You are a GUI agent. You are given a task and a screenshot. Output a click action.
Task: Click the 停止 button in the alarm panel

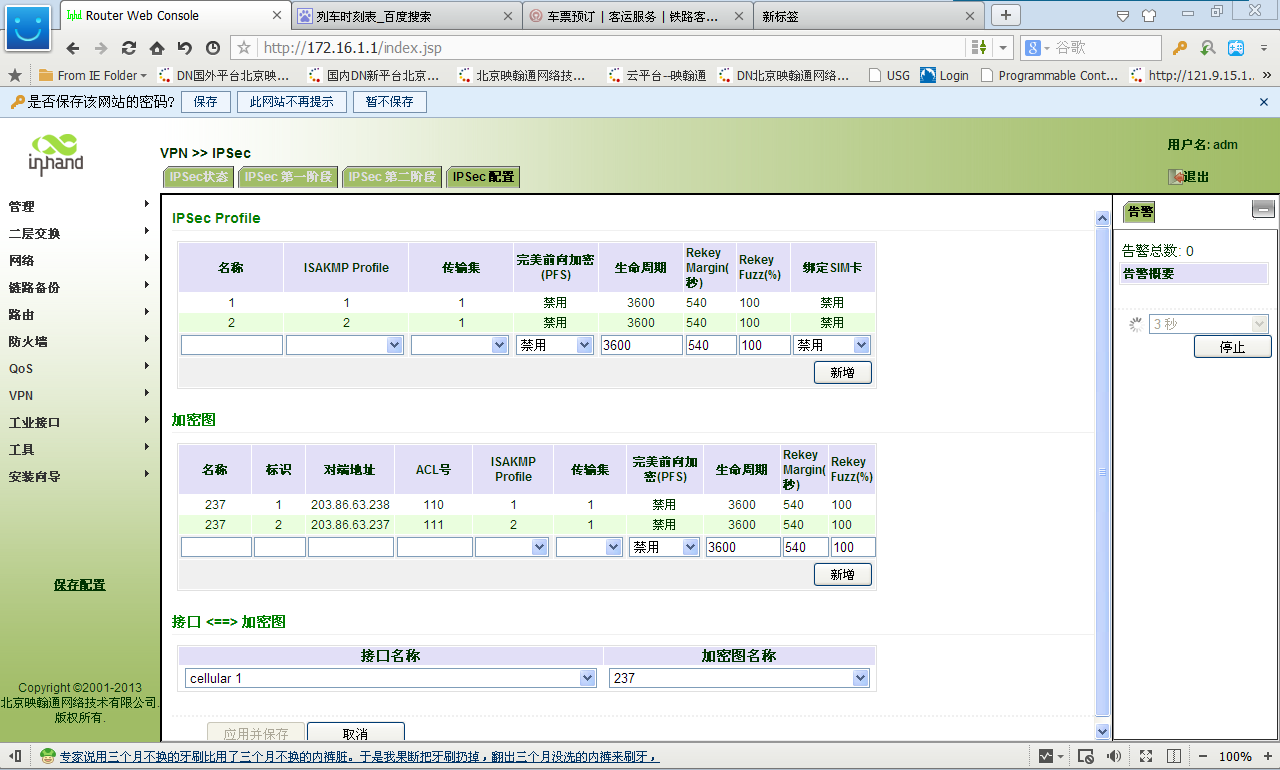tap(1232, 347)
